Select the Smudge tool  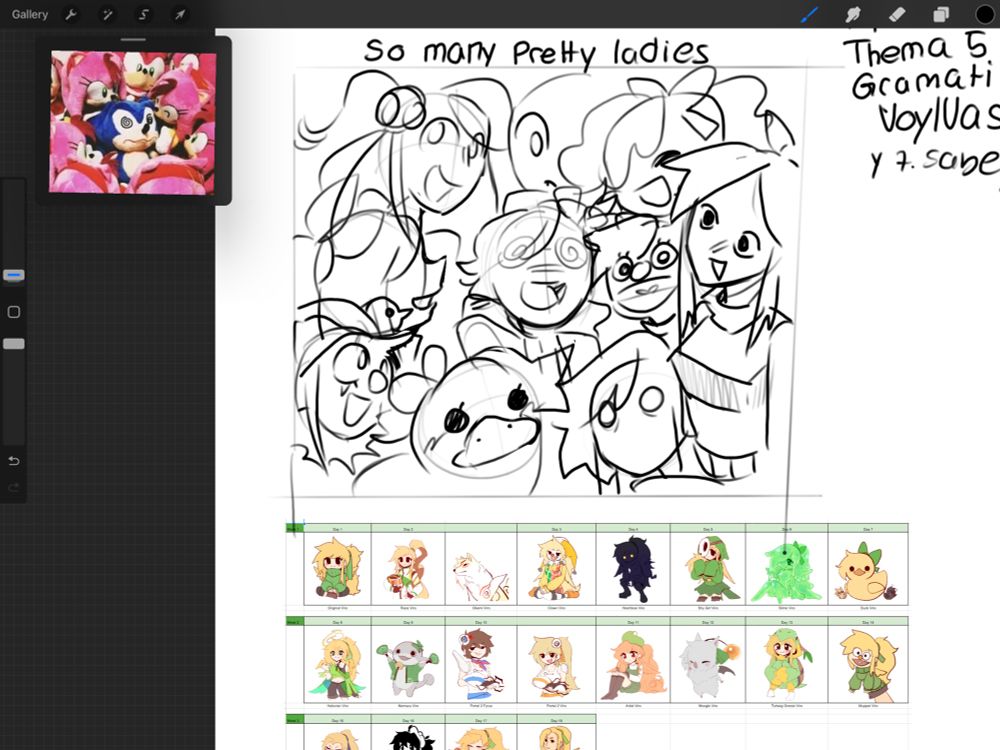pyautogui.click(x=853, y=14)
